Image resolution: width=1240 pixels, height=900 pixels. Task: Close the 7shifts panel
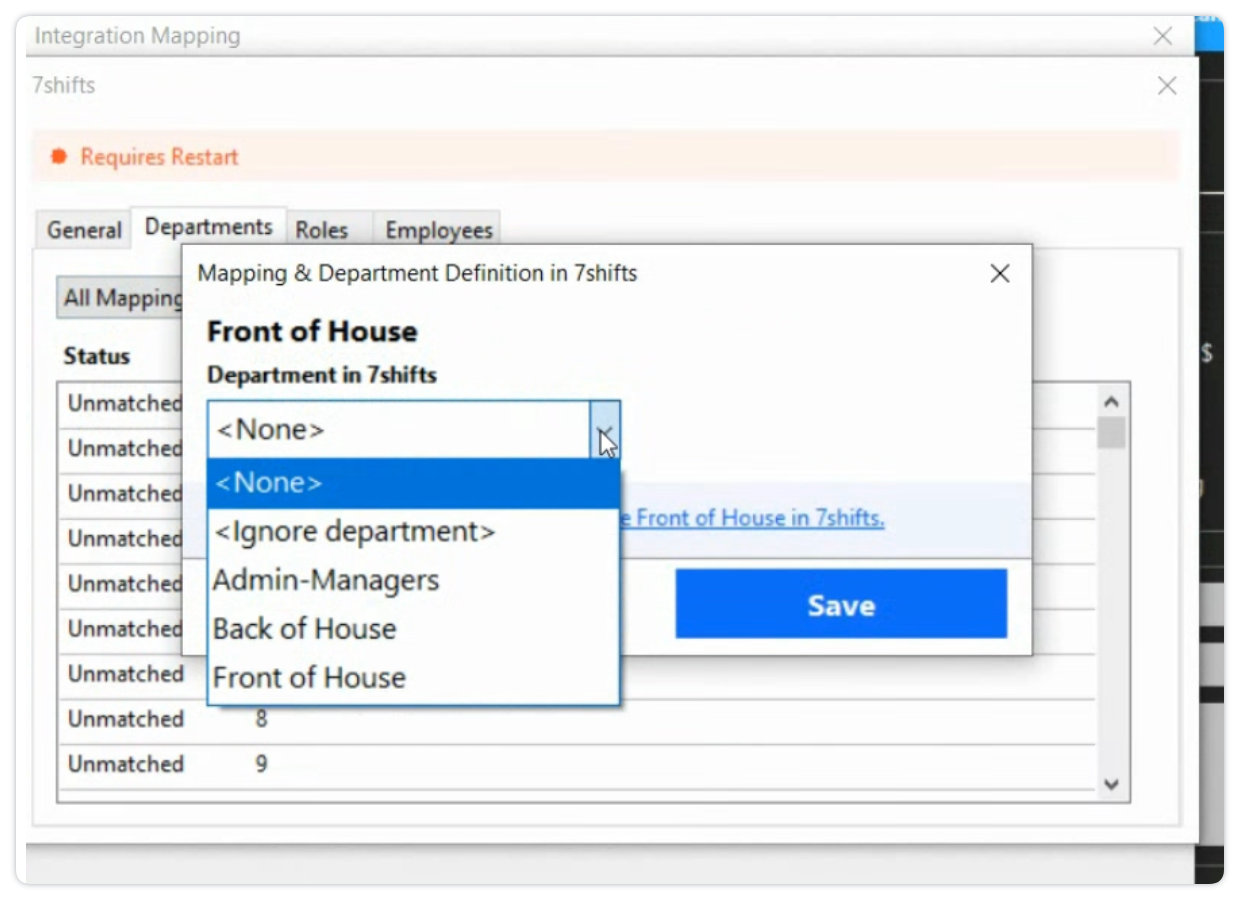click(x=1166, y=86)
